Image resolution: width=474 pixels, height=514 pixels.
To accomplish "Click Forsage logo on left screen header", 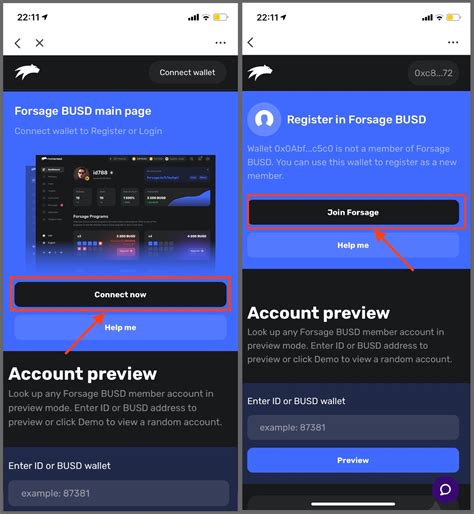I will (x=27, y=72).
